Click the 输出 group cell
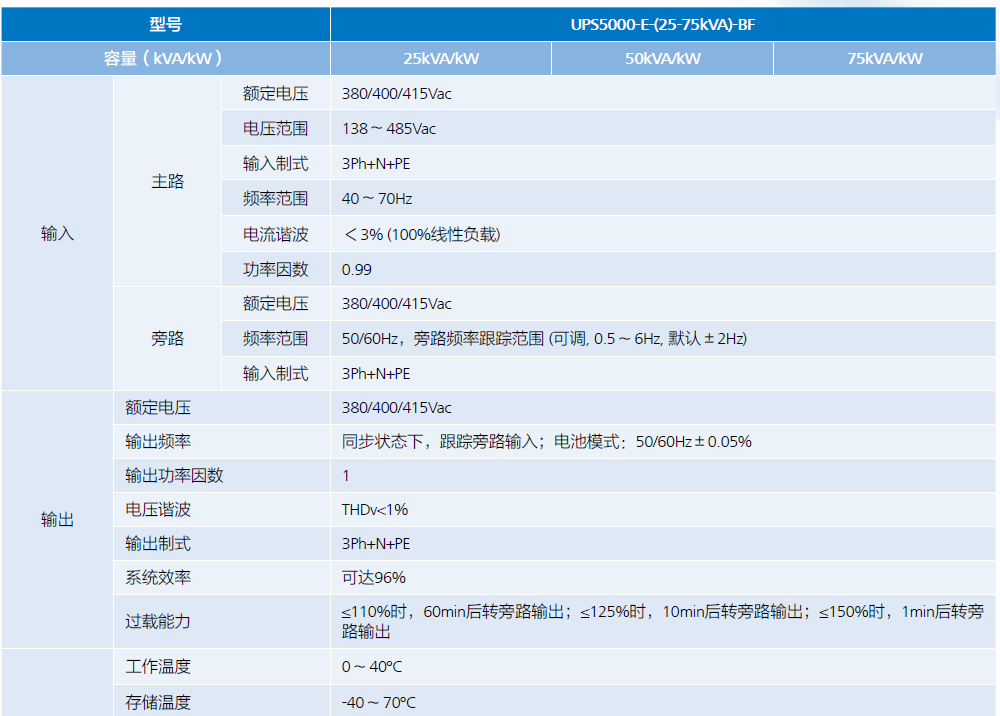Screen dimensions: 1000x716 57,520
